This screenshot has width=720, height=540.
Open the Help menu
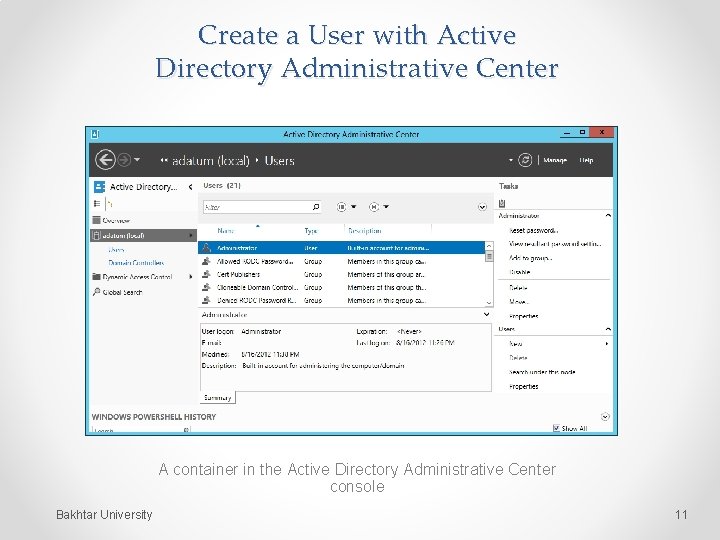tap(586, 160)
